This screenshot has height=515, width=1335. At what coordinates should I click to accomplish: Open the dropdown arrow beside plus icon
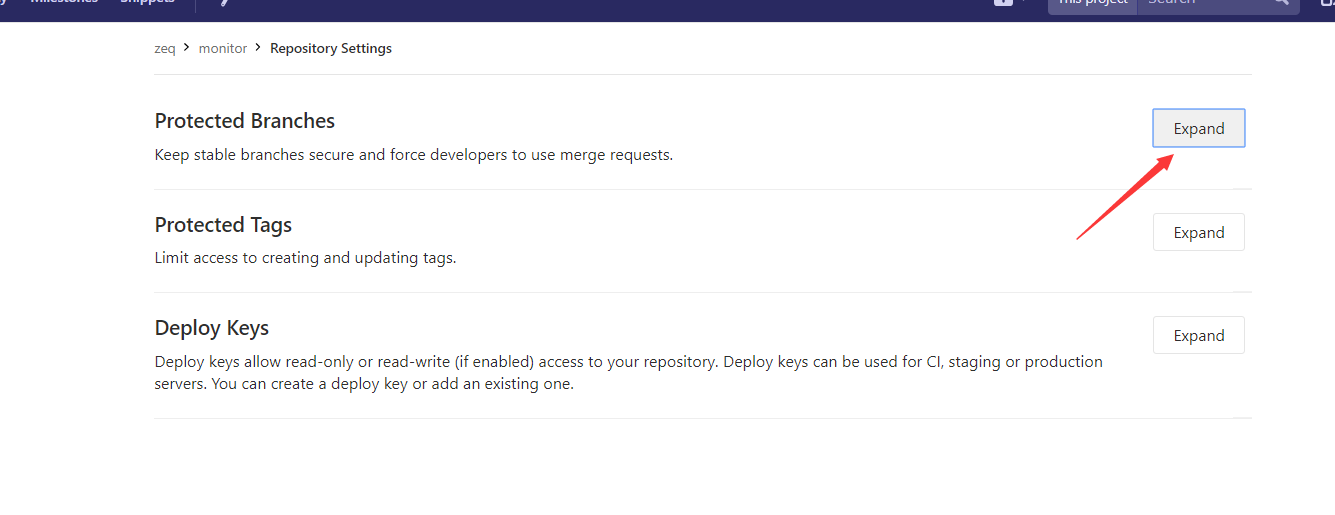1024,3
